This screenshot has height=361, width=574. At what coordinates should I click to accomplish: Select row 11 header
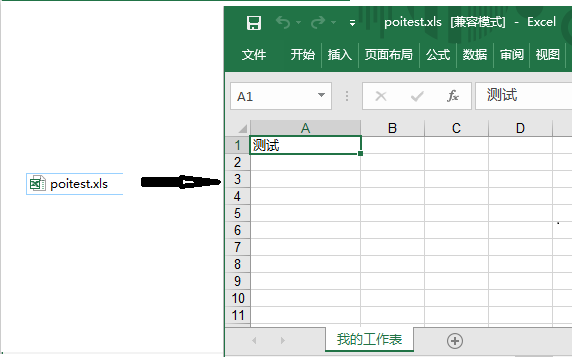pyautogui.click(x=238, y=315)
